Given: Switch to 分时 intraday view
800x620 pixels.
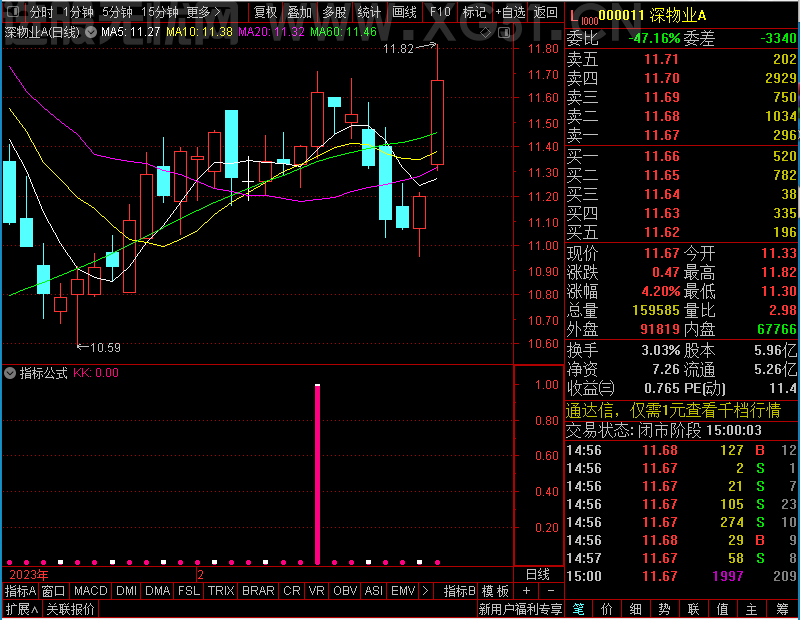Looking at the screenshot, I should pos(41,12).
